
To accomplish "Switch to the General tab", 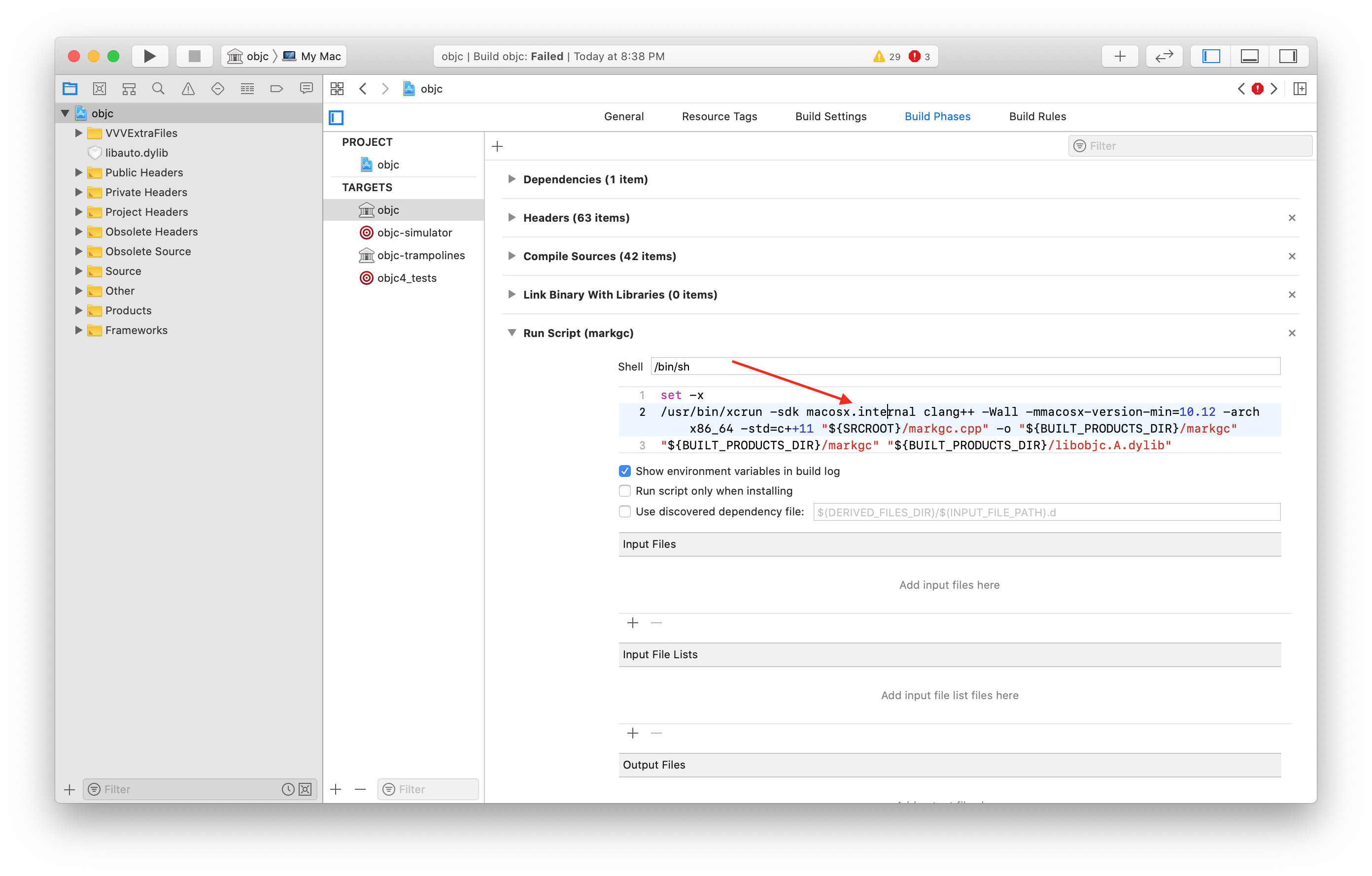I will tap(624, 116).
